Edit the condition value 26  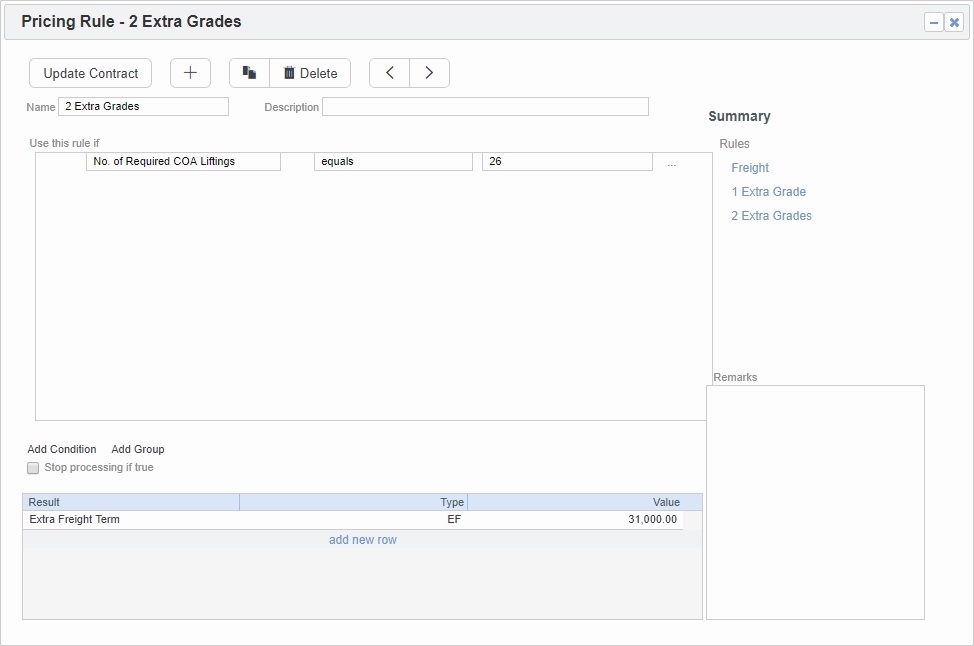pyautogui.click(x=566, y=162)
